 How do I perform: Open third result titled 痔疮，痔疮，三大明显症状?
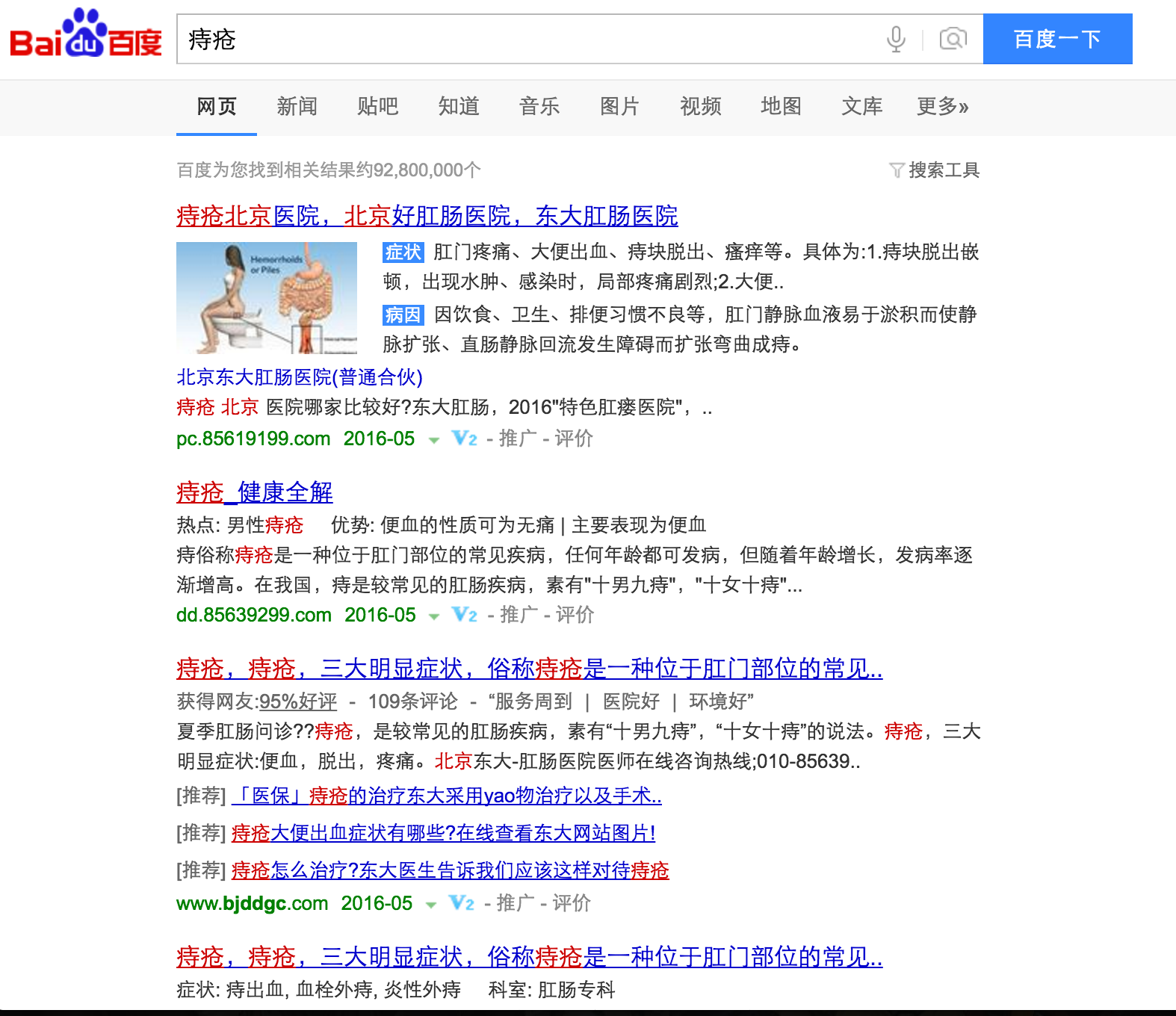tap(530, 669)
